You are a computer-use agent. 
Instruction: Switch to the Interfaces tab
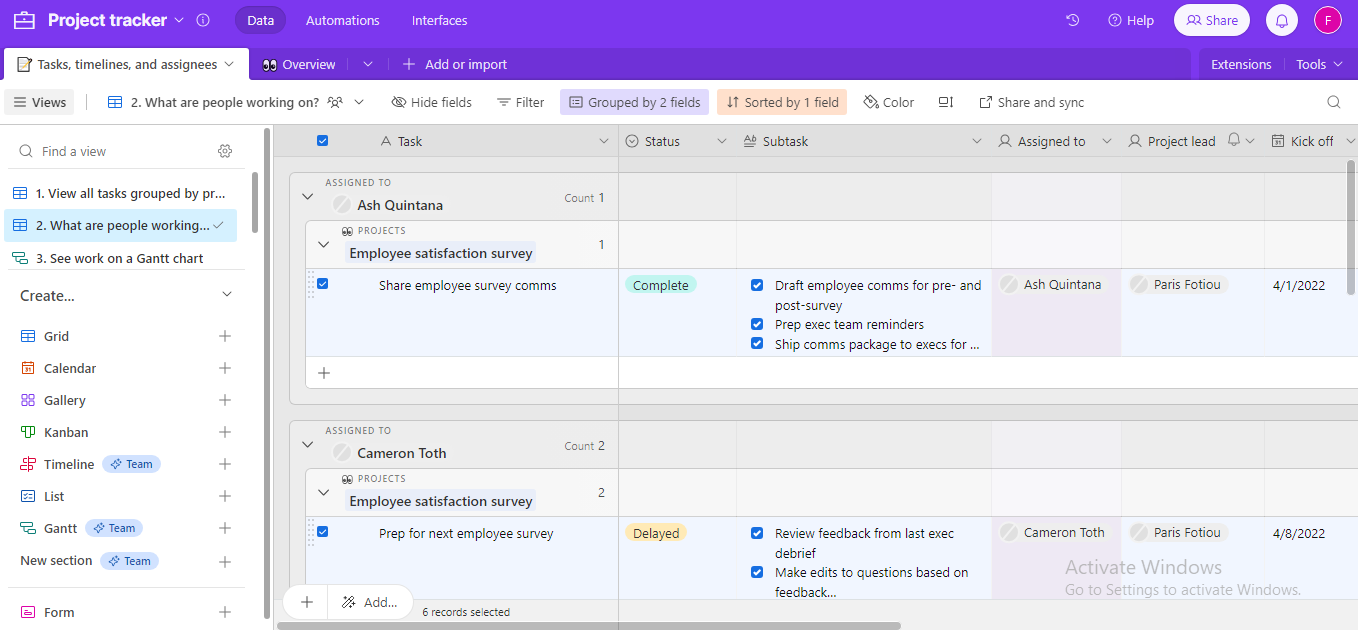click(439, 19)
